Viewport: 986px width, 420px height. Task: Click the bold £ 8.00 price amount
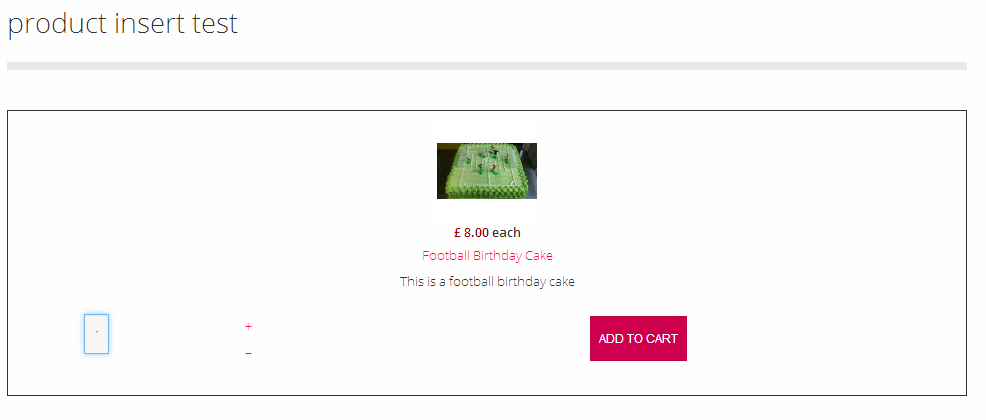[x=471, y=233]
